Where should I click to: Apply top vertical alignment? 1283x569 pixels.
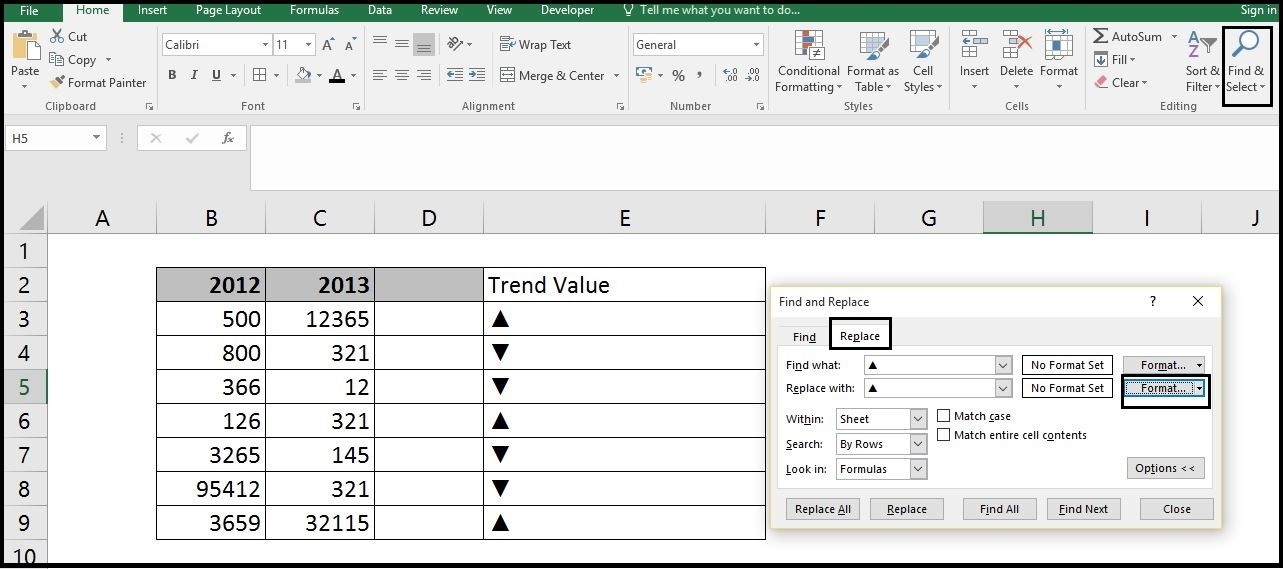tap(380, 44)
